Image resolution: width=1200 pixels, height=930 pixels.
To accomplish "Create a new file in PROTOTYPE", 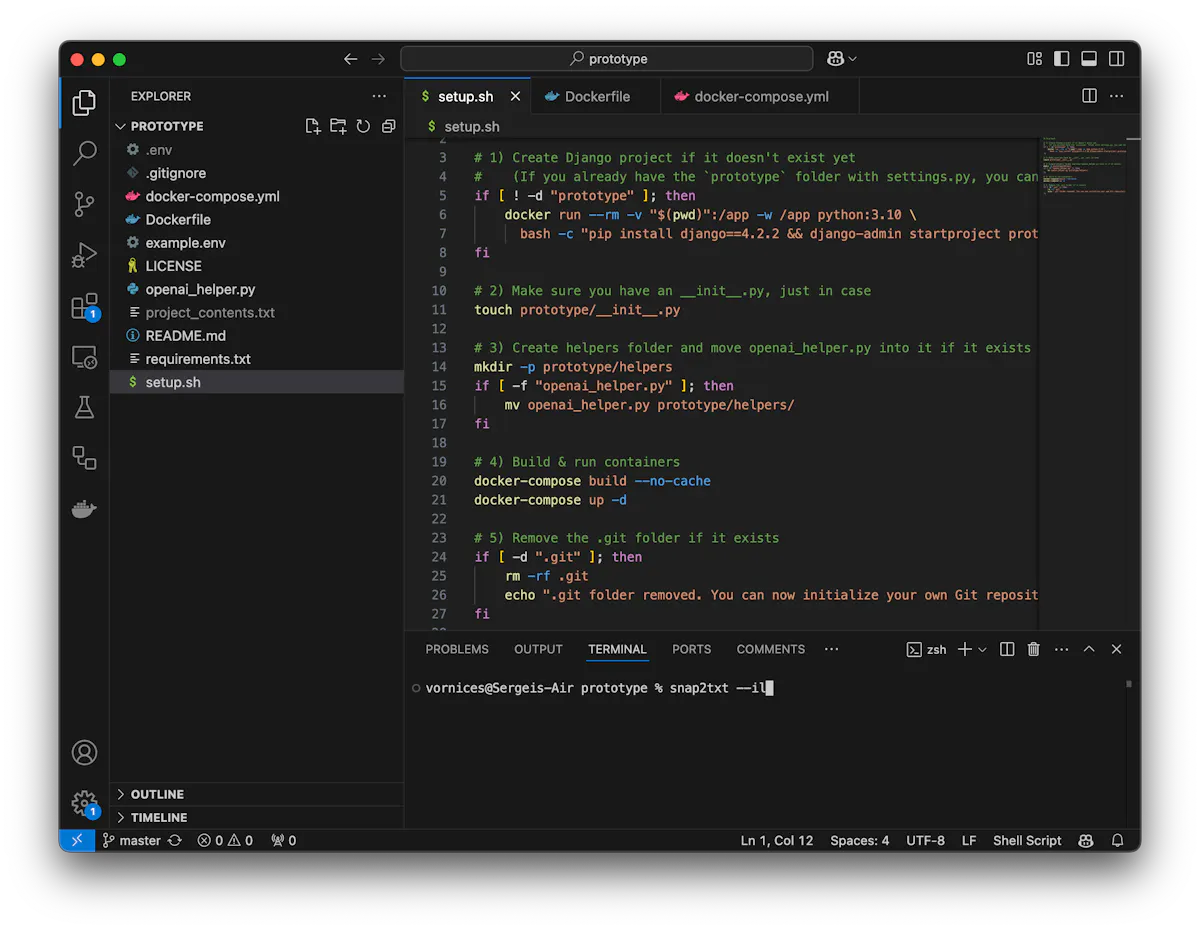I will (313, 126).
